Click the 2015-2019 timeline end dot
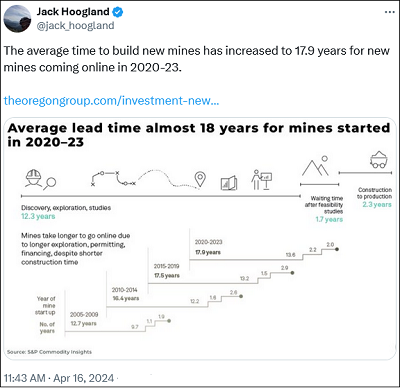Image resolution: width=400 pixels, height=388 pixels. 292,273
